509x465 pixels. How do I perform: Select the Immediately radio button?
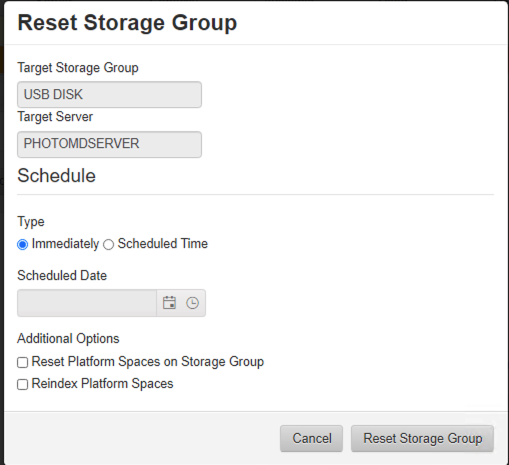click(x=22, y=244)
